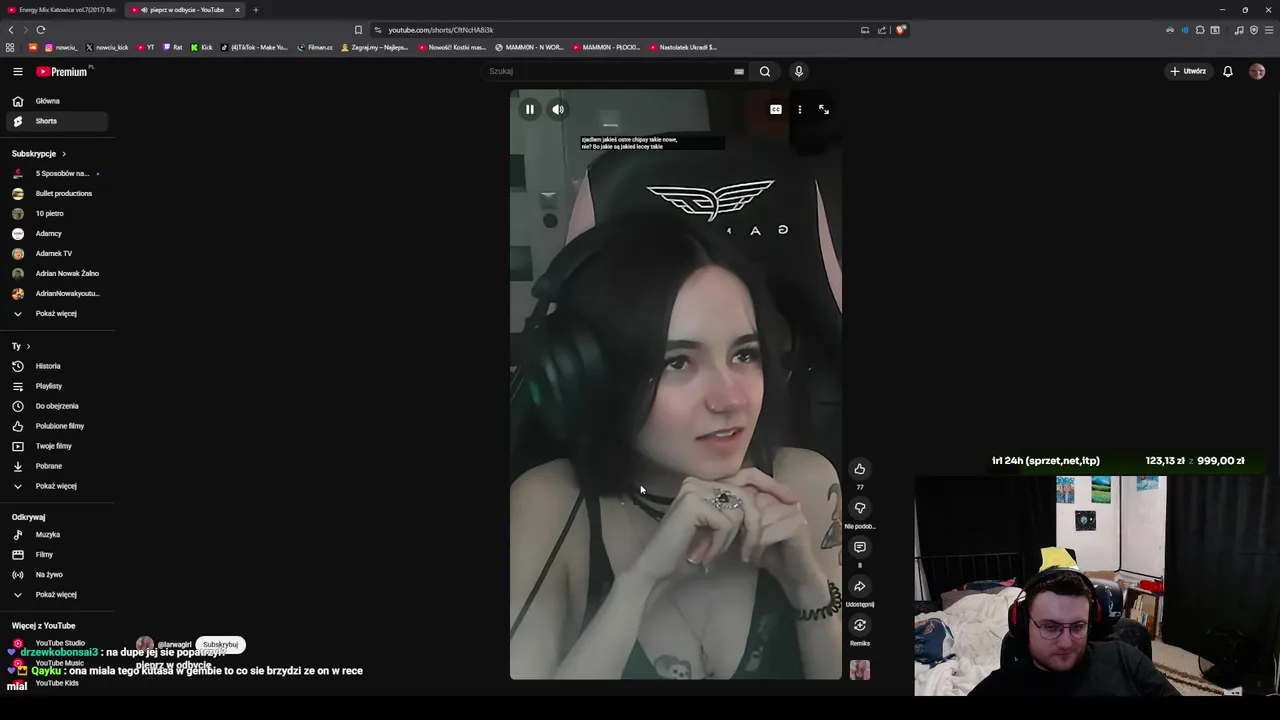This screenshot has width=1280, height=720.
Task: Open Historia watch history
Action: pyautogui.click(x=57, y=366)
